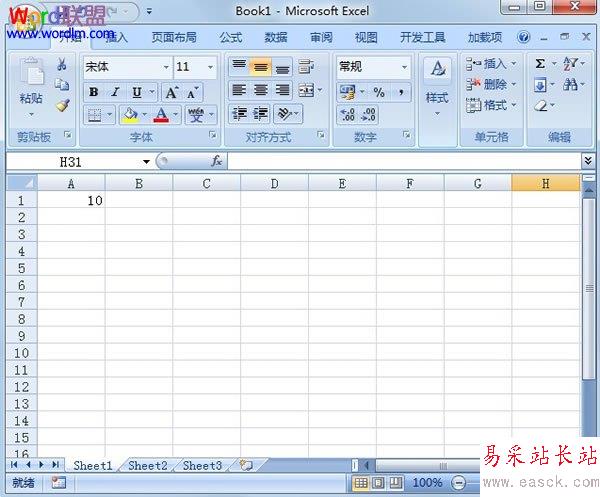Expand the 插入 cells dropdown arrow

(514, 63)
